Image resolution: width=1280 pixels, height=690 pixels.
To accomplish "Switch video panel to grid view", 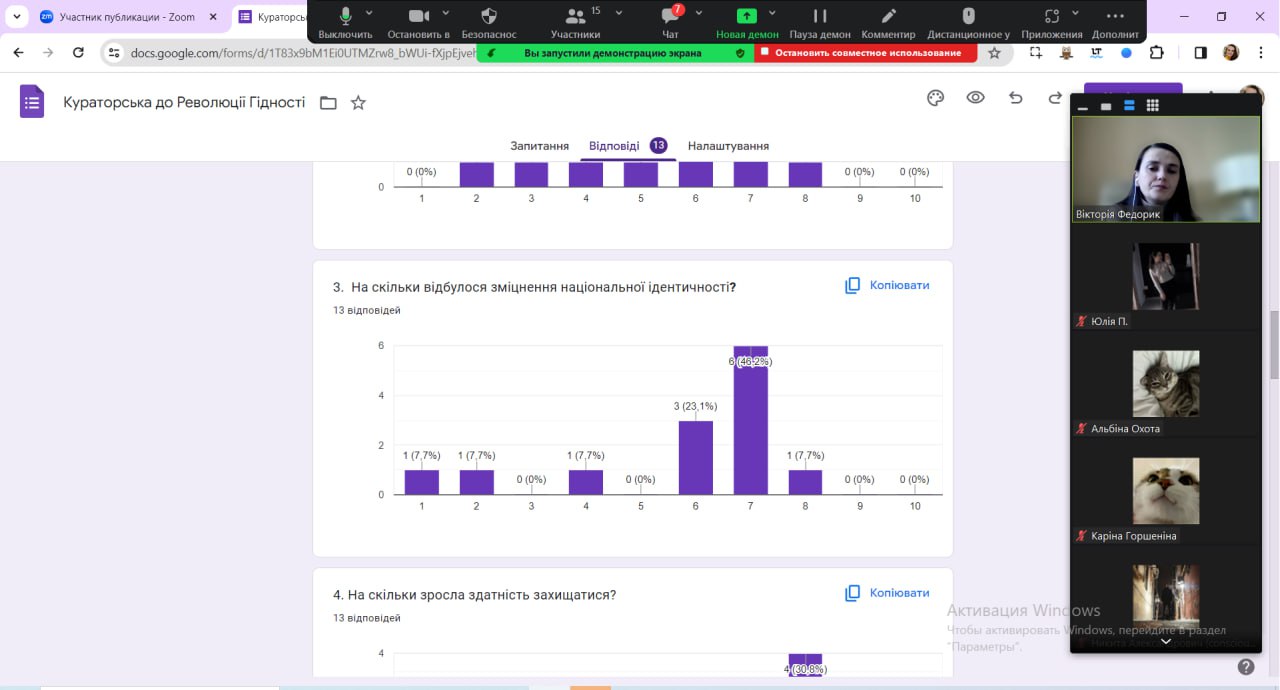I will coord(1152,106).
